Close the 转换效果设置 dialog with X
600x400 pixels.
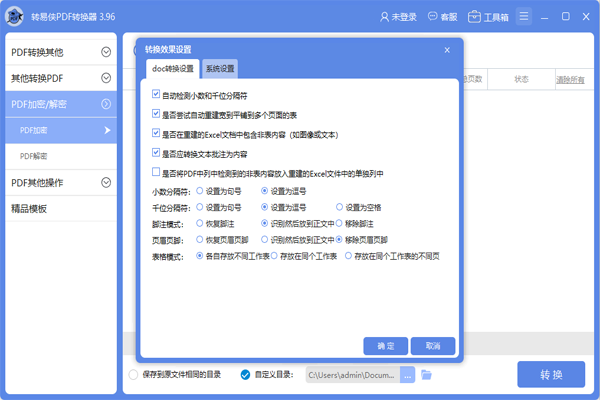point(447,49)
